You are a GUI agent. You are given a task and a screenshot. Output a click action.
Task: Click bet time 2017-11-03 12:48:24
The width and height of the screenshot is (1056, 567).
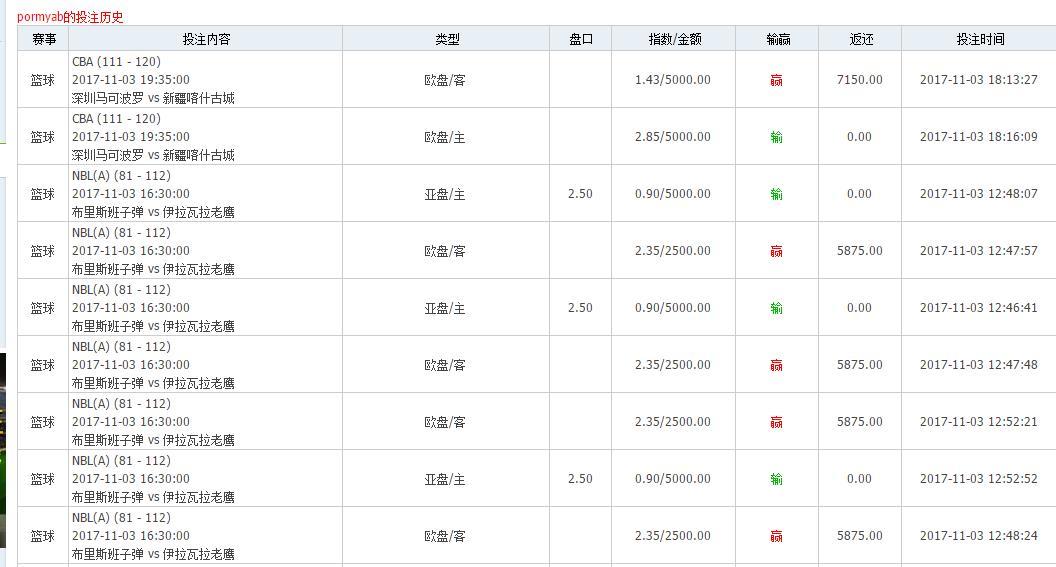979,536
